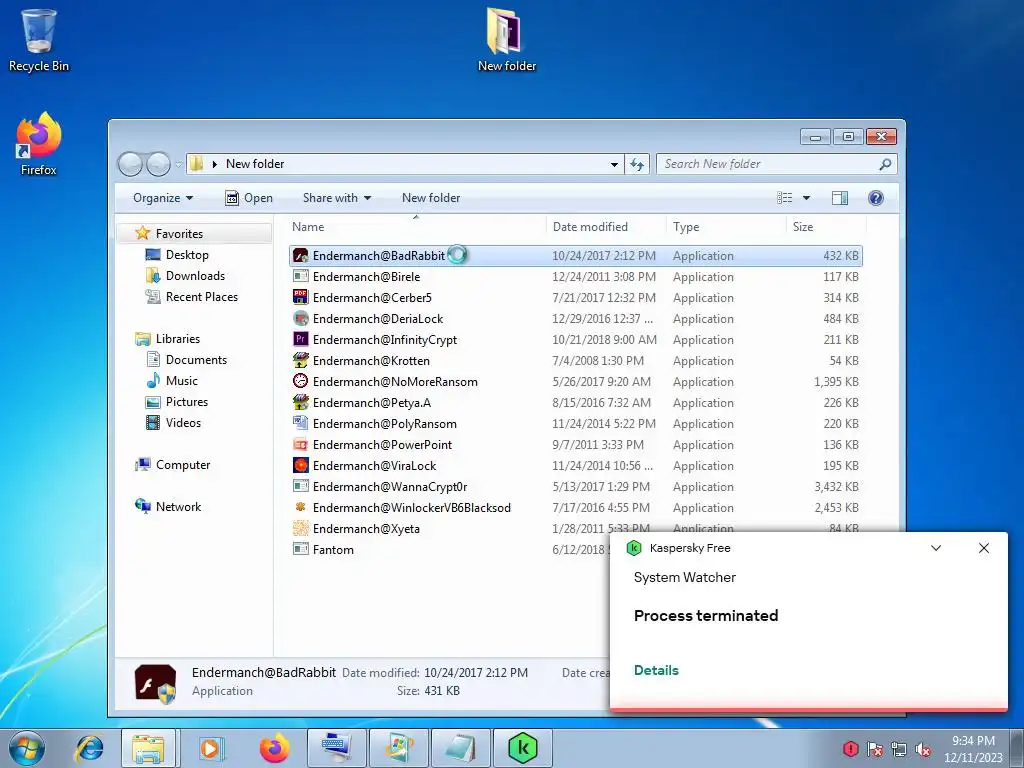The image size is (1024, 768).
Task: Open the Recycle Bin desktop icon
Action: click(39, 39)
